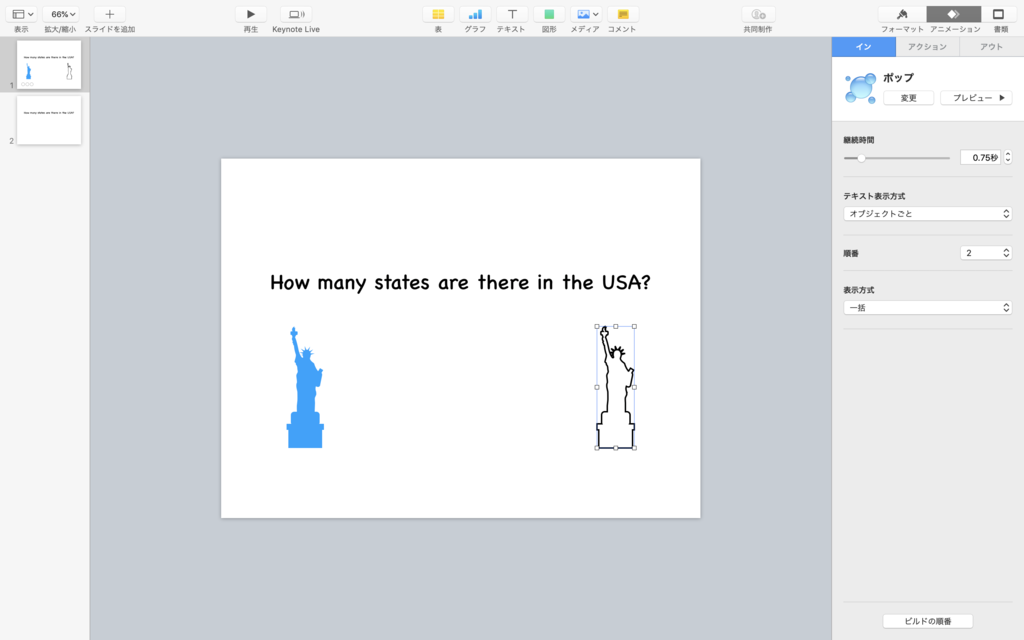Screen dimensions: 1024x640
Task: Select slide 1 thumbnail
Action: (49, 65)
